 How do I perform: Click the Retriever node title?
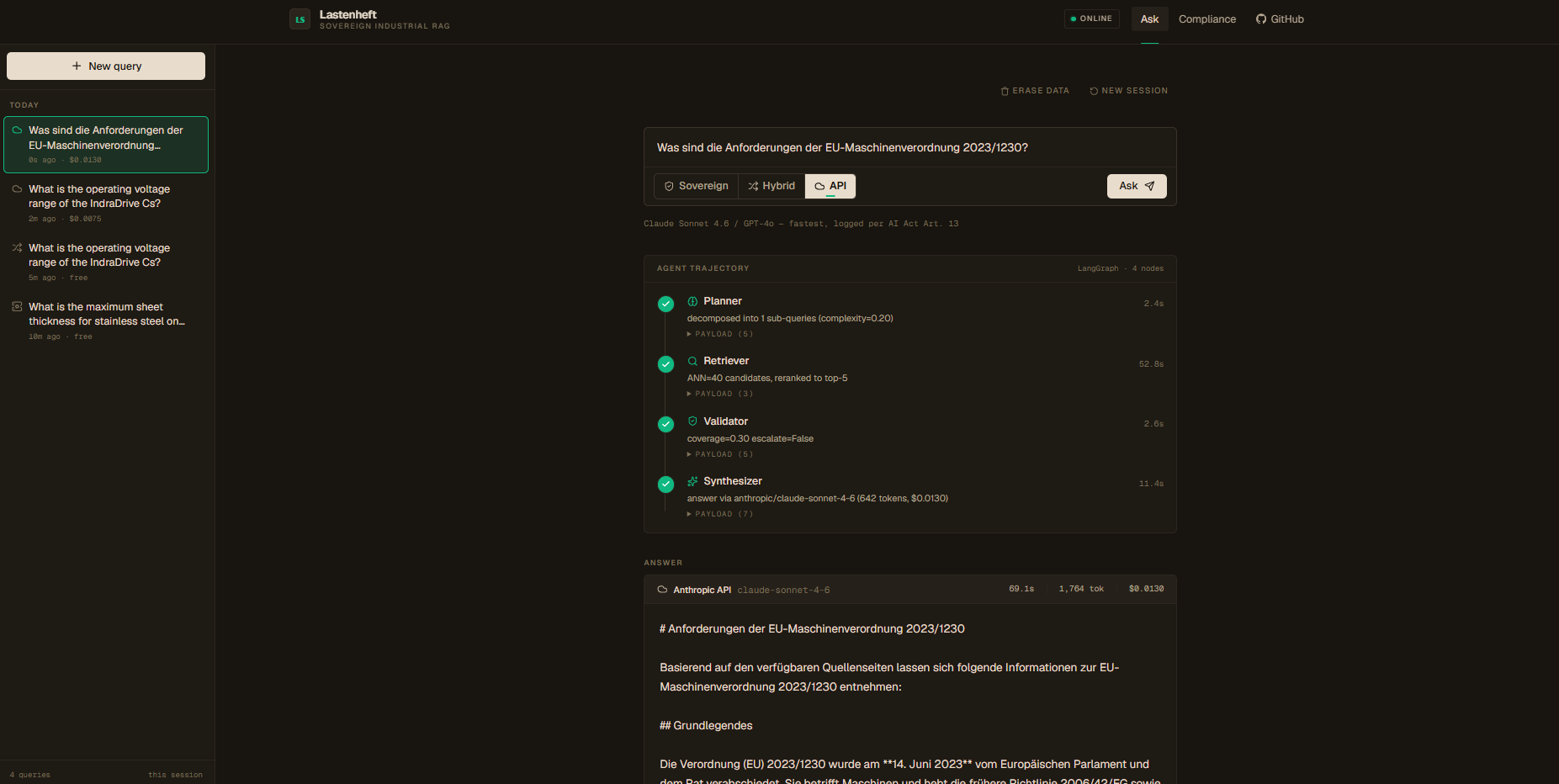pos(726,361)
